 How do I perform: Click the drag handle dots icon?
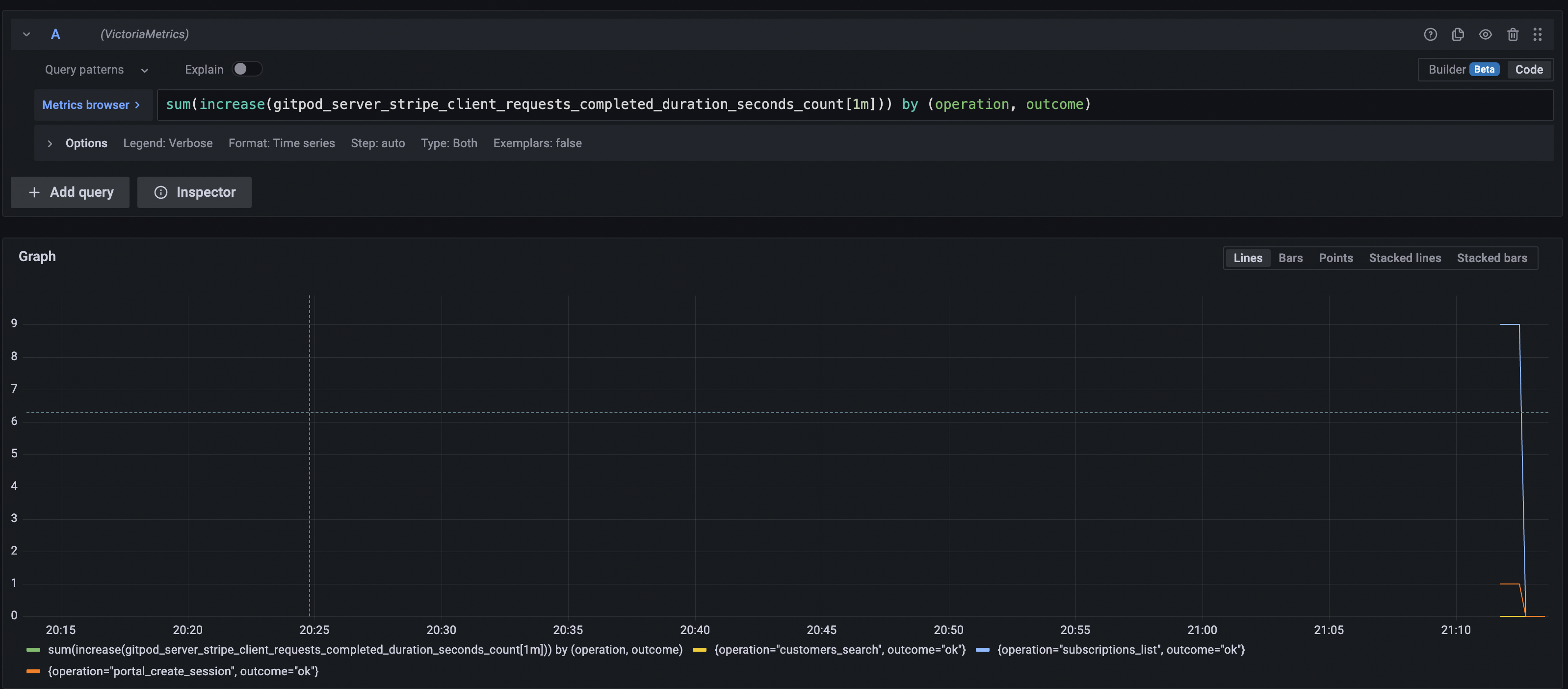1538,34
